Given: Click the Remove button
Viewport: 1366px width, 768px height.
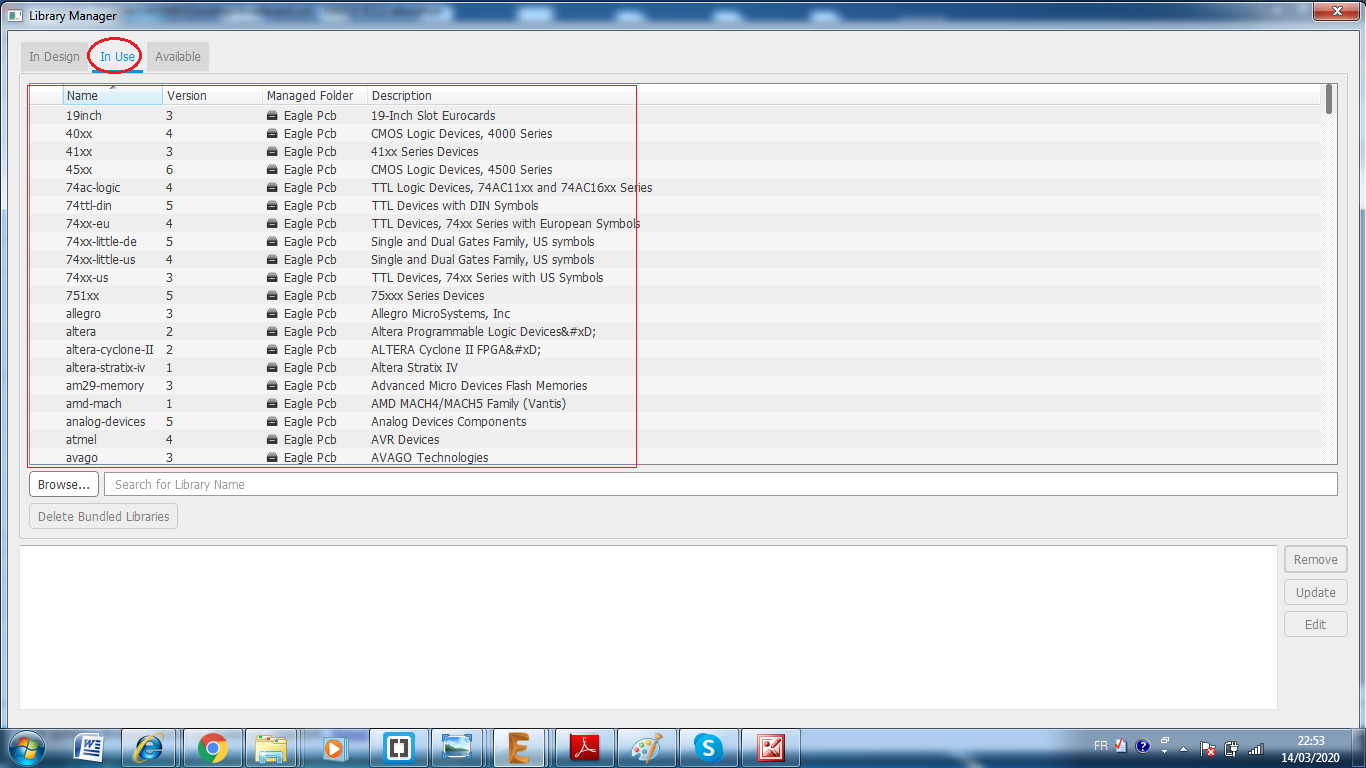Looking at the screenshot, I should tap(1316, 560).
